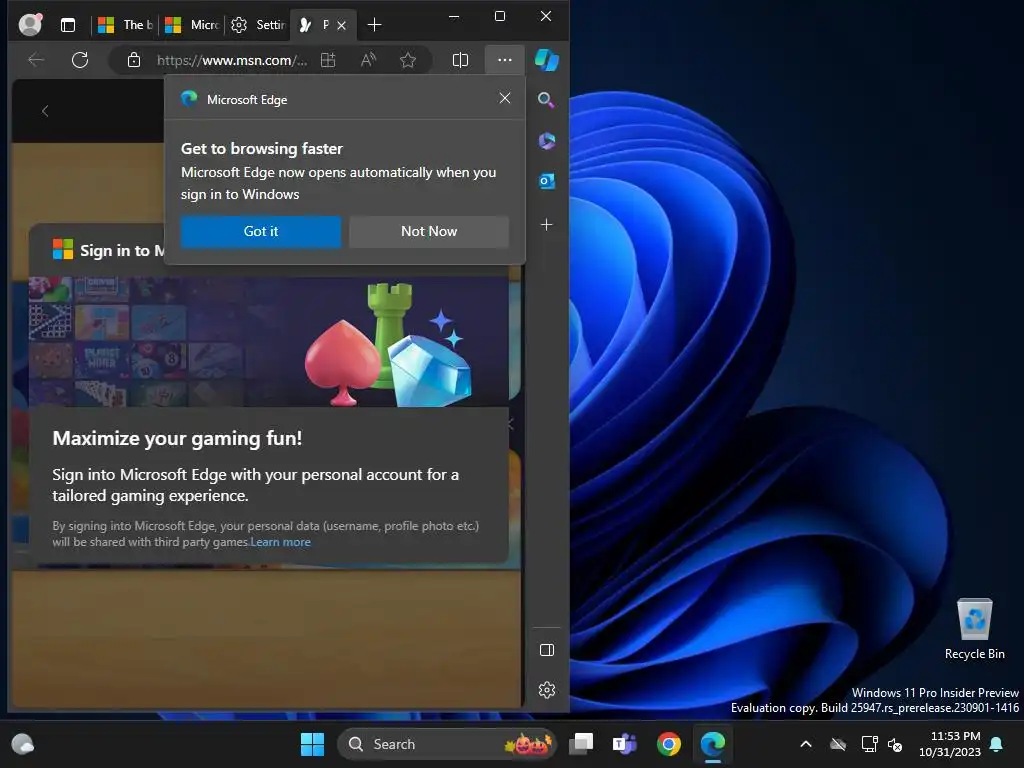Select Microsoft Edge taskbar icon
Viewport: 1024px width, 768px height.
click(712, 744)
